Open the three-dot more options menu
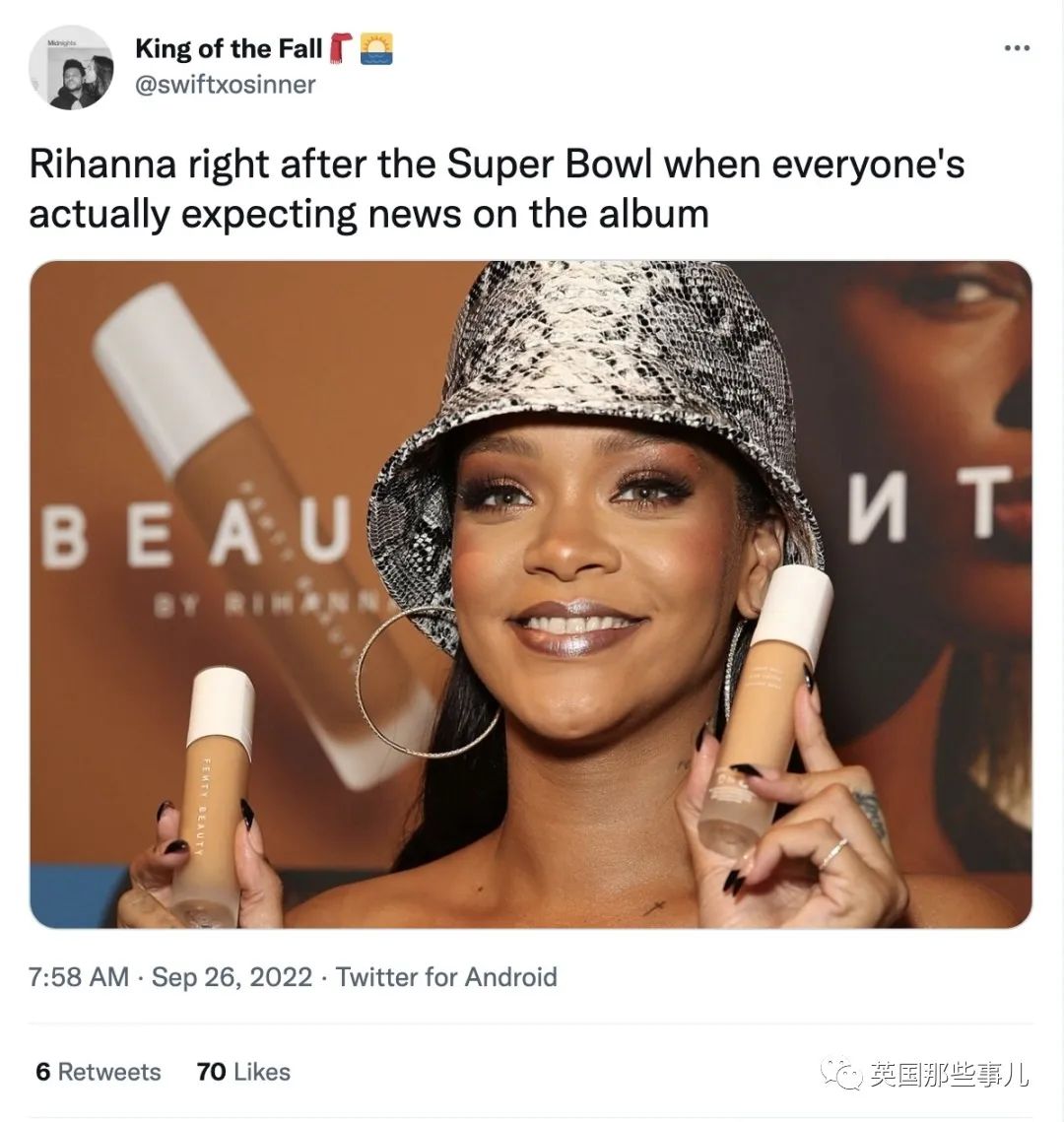The image size is (1064, 1122). (x=1017, y=48)
